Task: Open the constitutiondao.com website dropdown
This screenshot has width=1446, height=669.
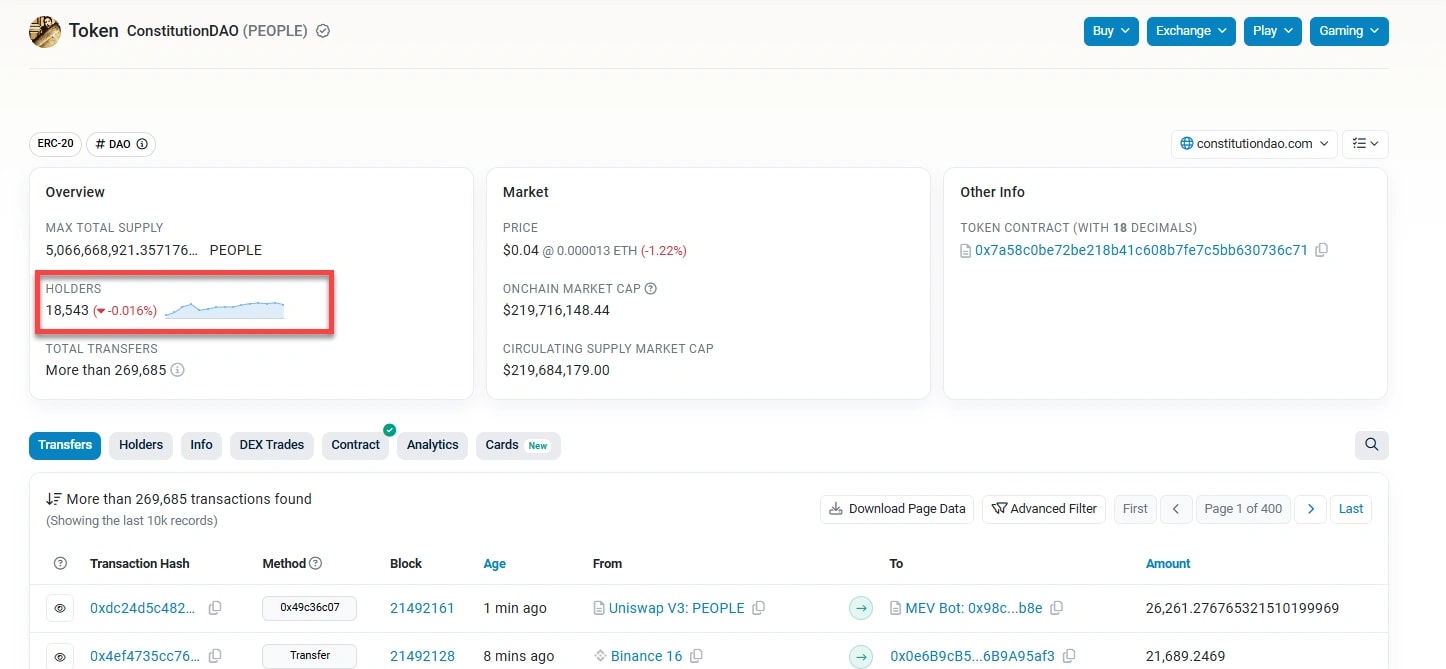Action: (x=1254, y=144)
